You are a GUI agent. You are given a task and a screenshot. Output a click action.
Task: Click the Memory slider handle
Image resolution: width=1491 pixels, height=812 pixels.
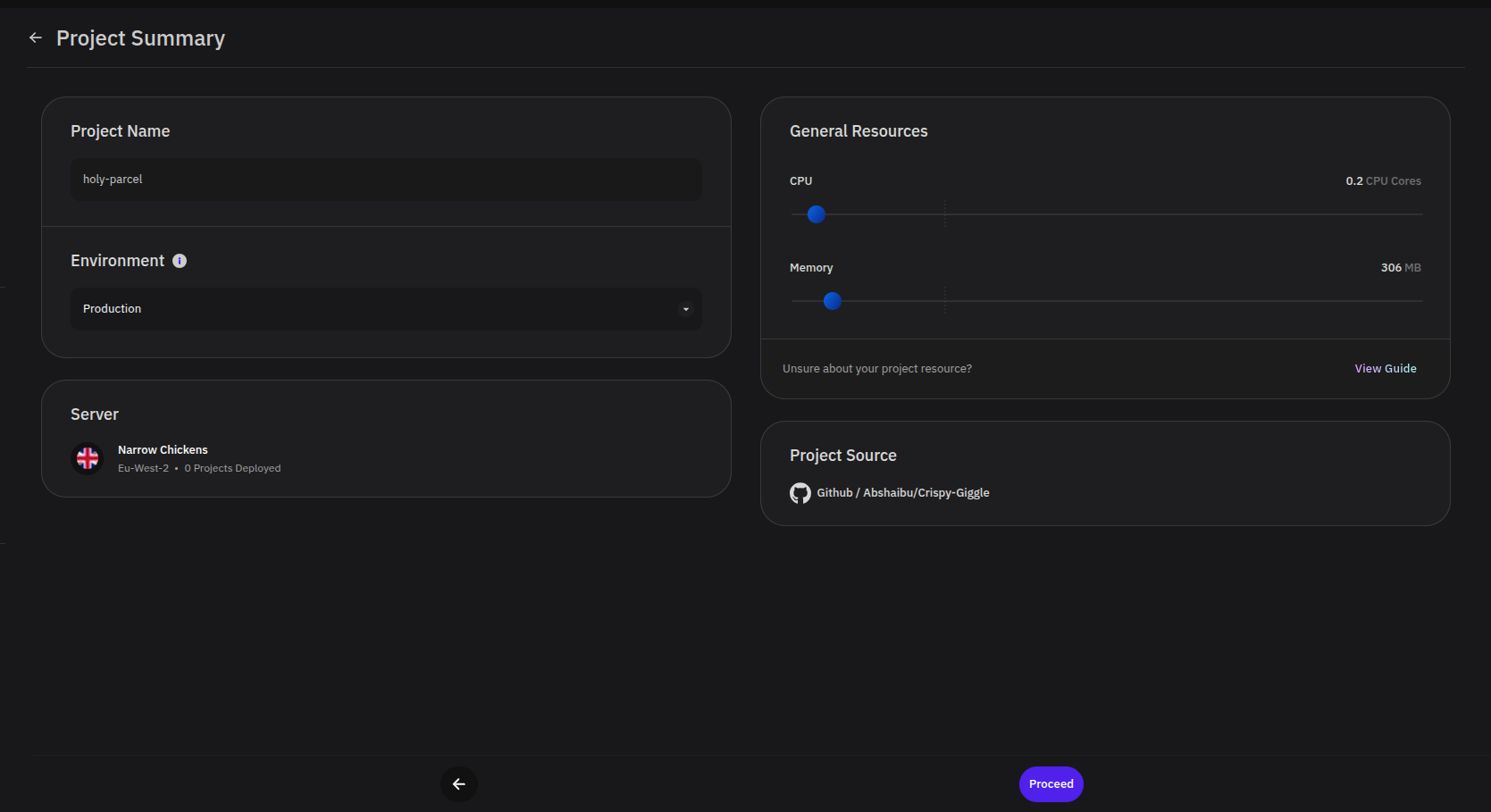point(833,301)
